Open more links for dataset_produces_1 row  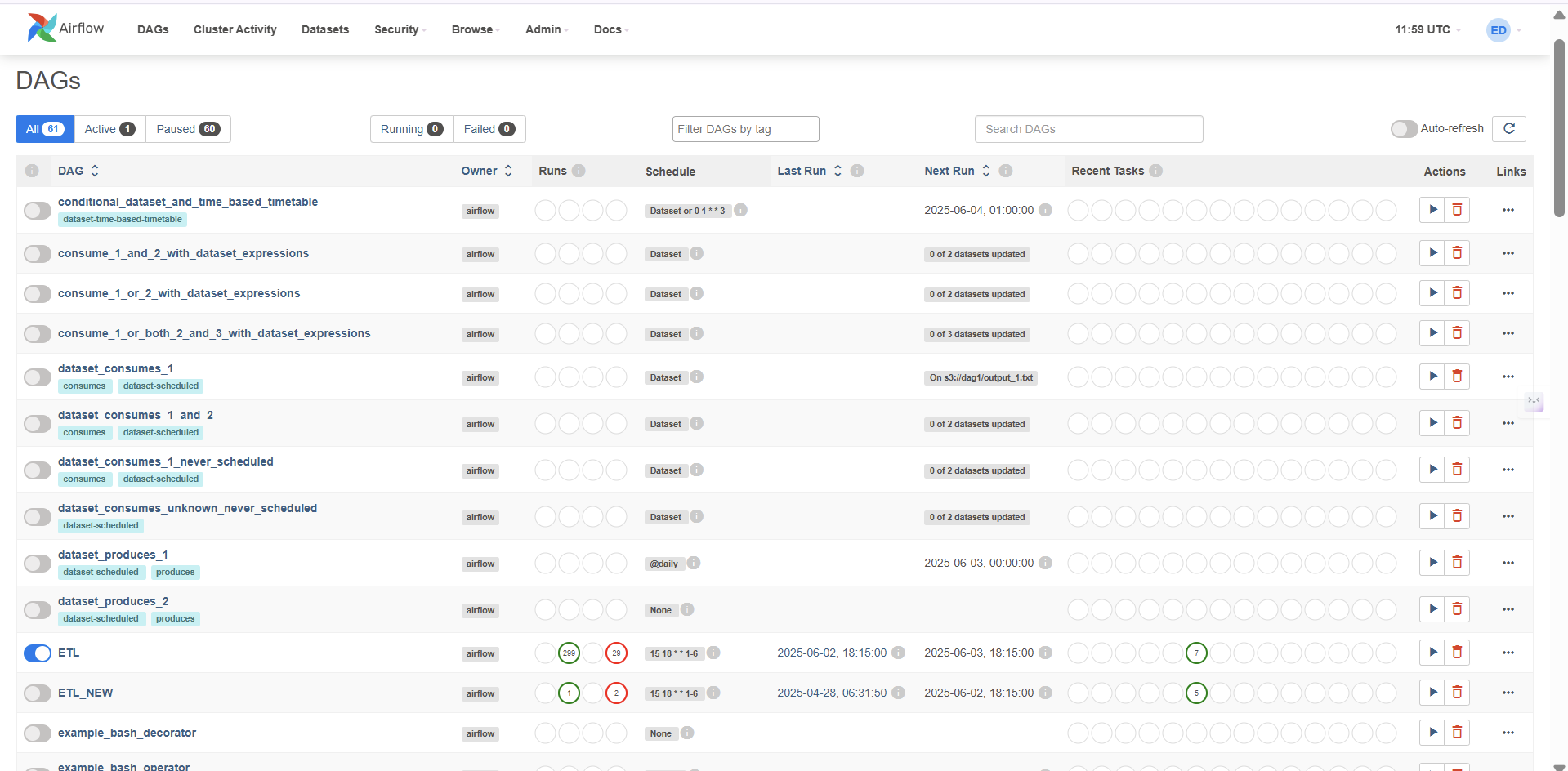point(1508,563)
